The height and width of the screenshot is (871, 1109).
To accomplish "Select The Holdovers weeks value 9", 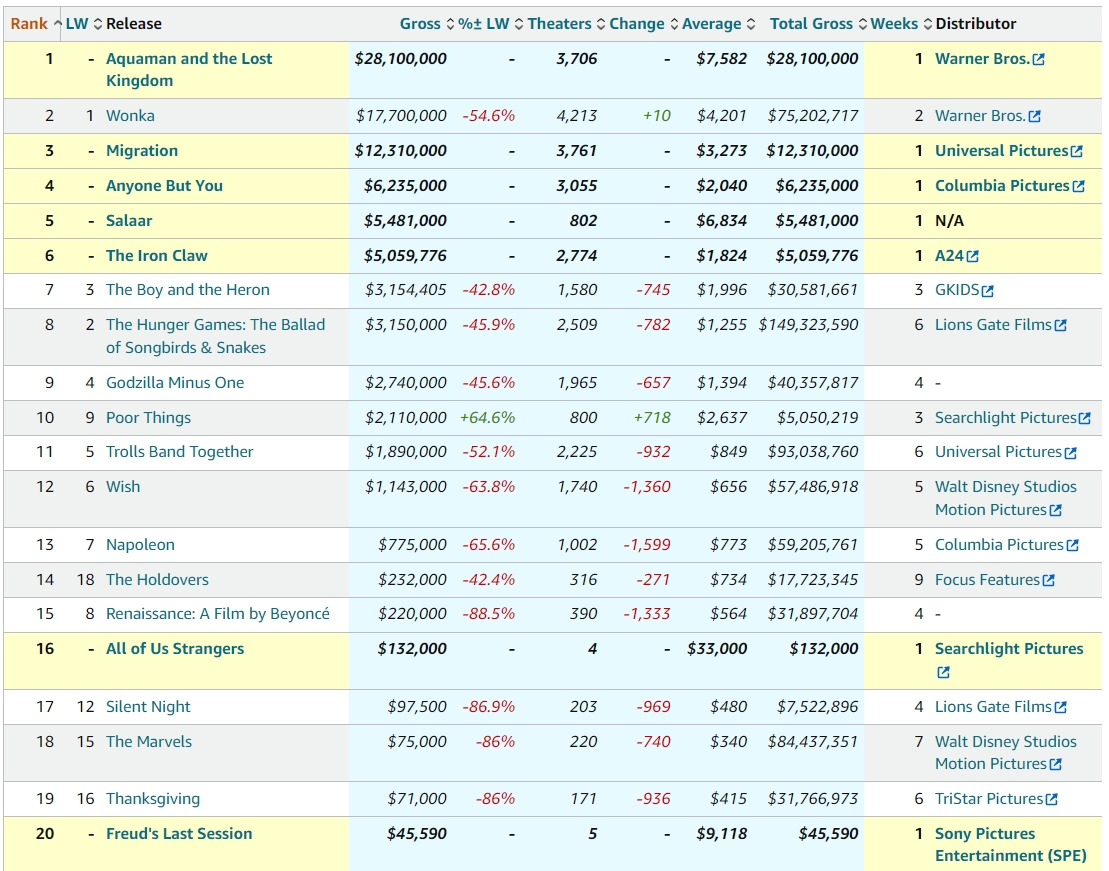I will point(919,580).
